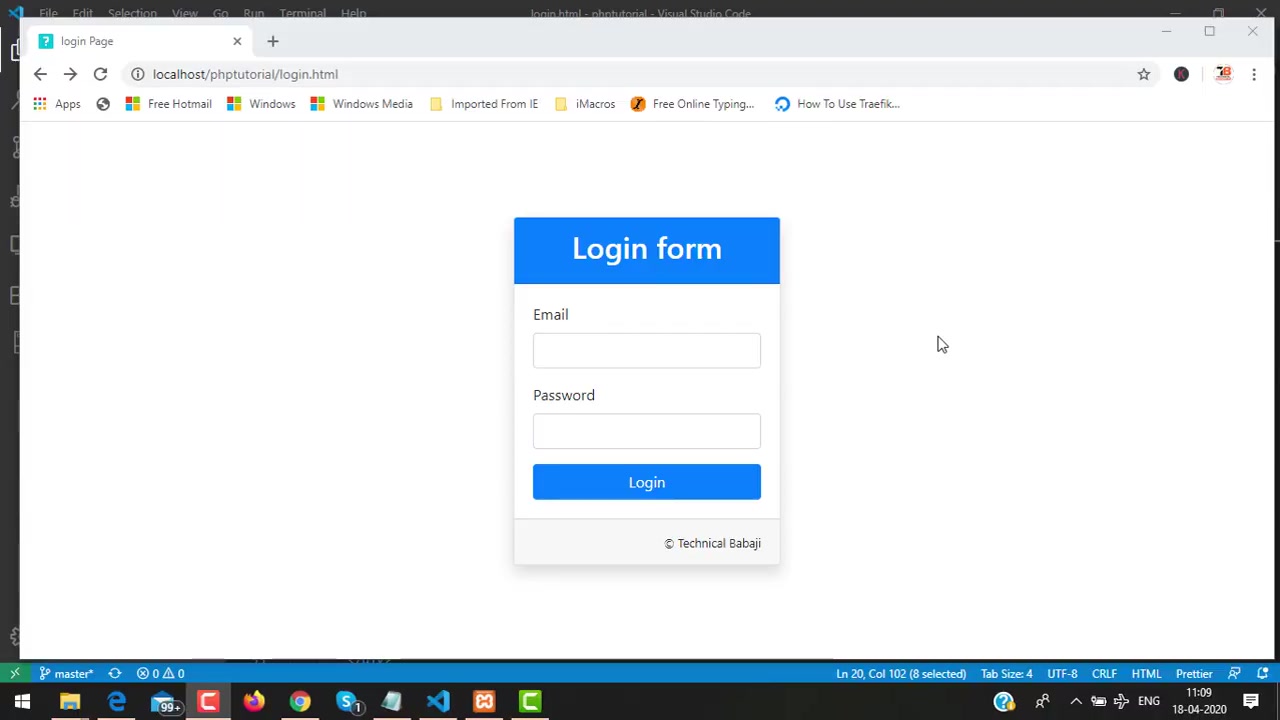The image size is (1280, 720).
Task: Open the master git branch indicator
Action: (x=66, y=673)
